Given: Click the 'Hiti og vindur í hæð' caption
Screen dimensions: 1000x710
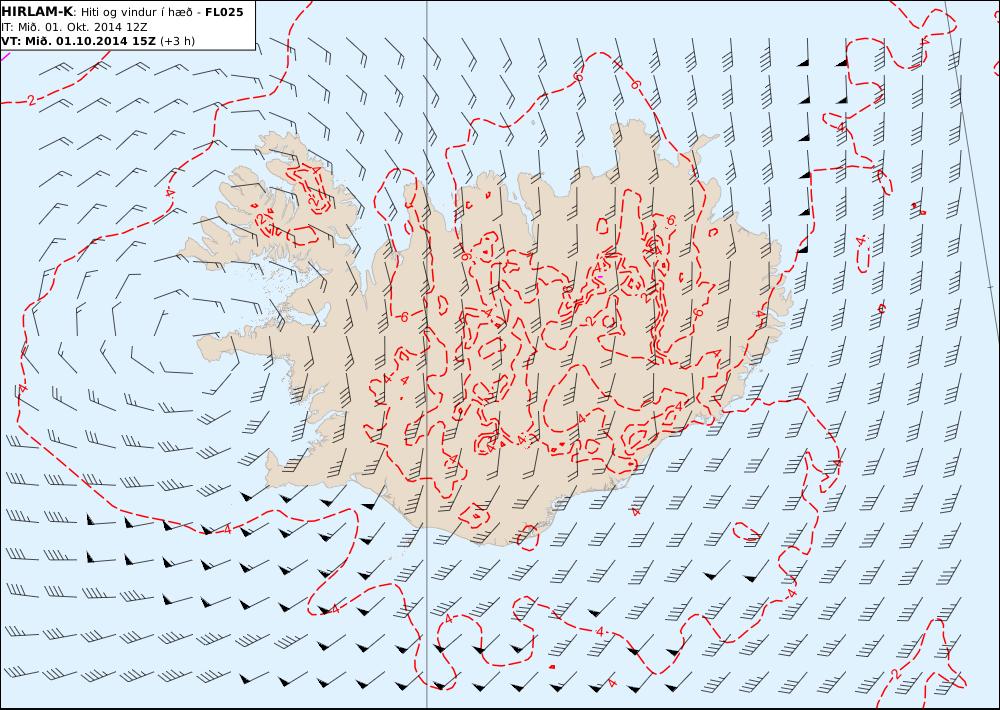Looking at the screenshot, I should click(x=136, y=13).
